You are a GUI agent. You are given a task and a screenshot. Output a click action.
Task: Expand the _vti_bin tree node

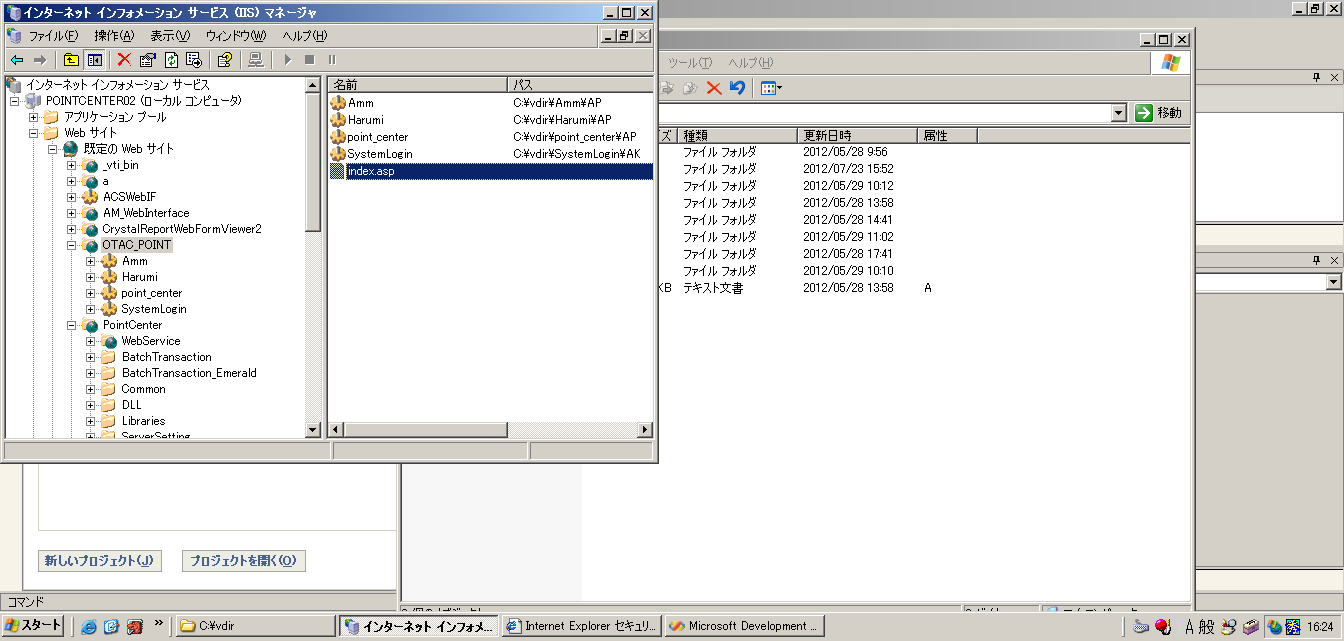72,165
